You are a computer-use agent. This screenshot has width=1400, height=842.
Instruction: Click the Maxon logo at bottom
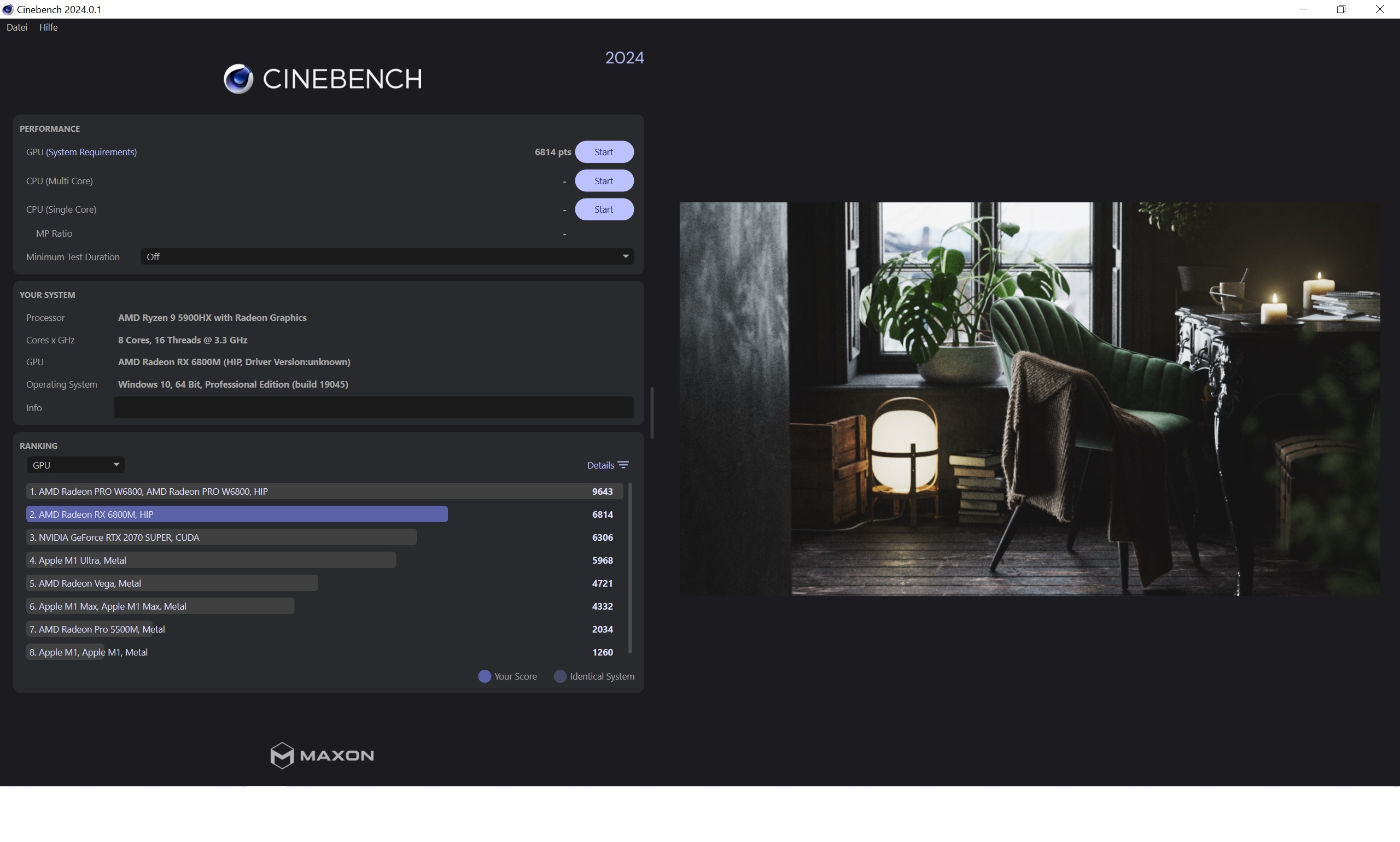tap(322, 755)
